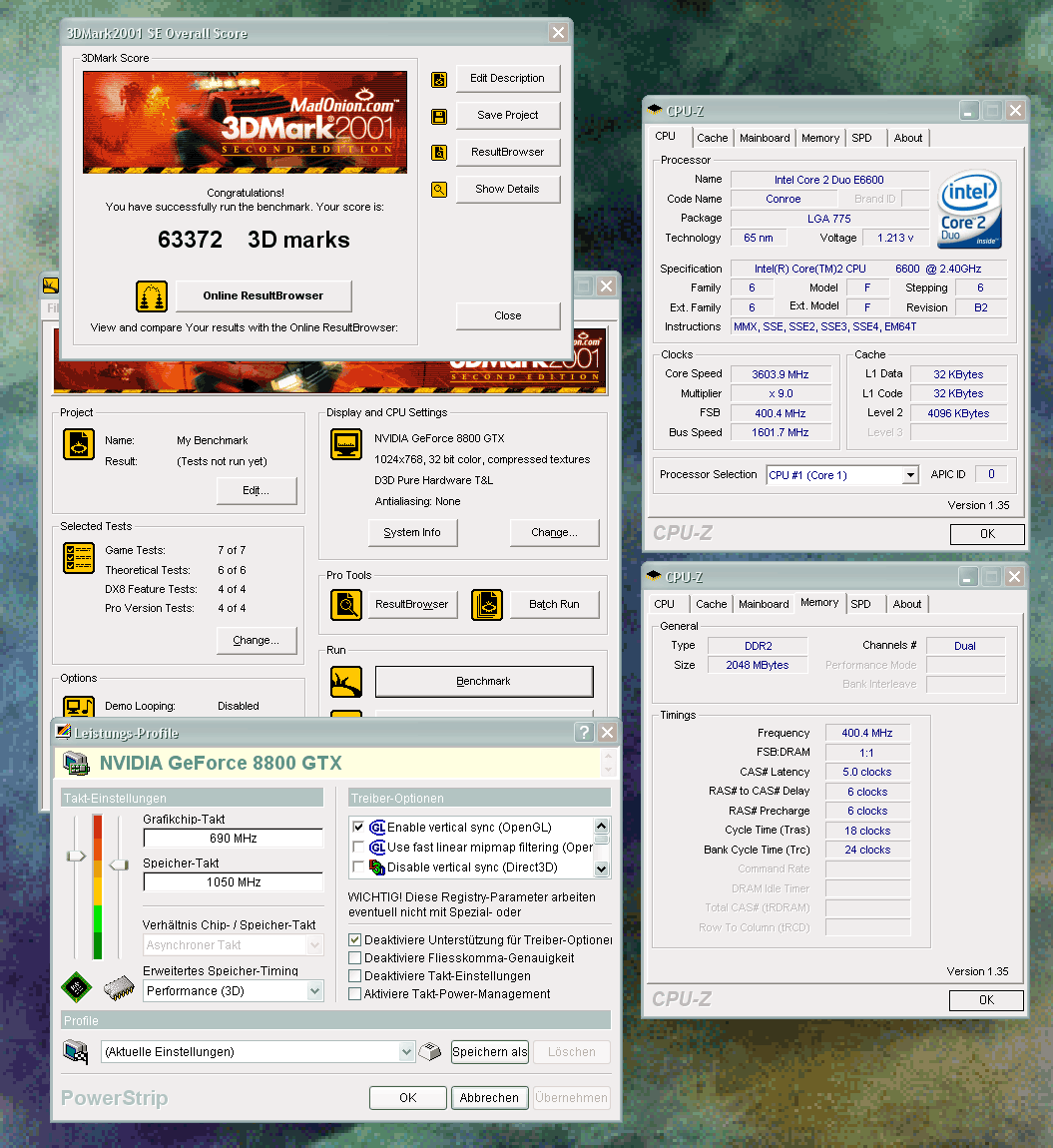Screen dimensions: 1053x1148
Task: Open the Asynchroner Takt dropdown
Action: click(314, 945)
